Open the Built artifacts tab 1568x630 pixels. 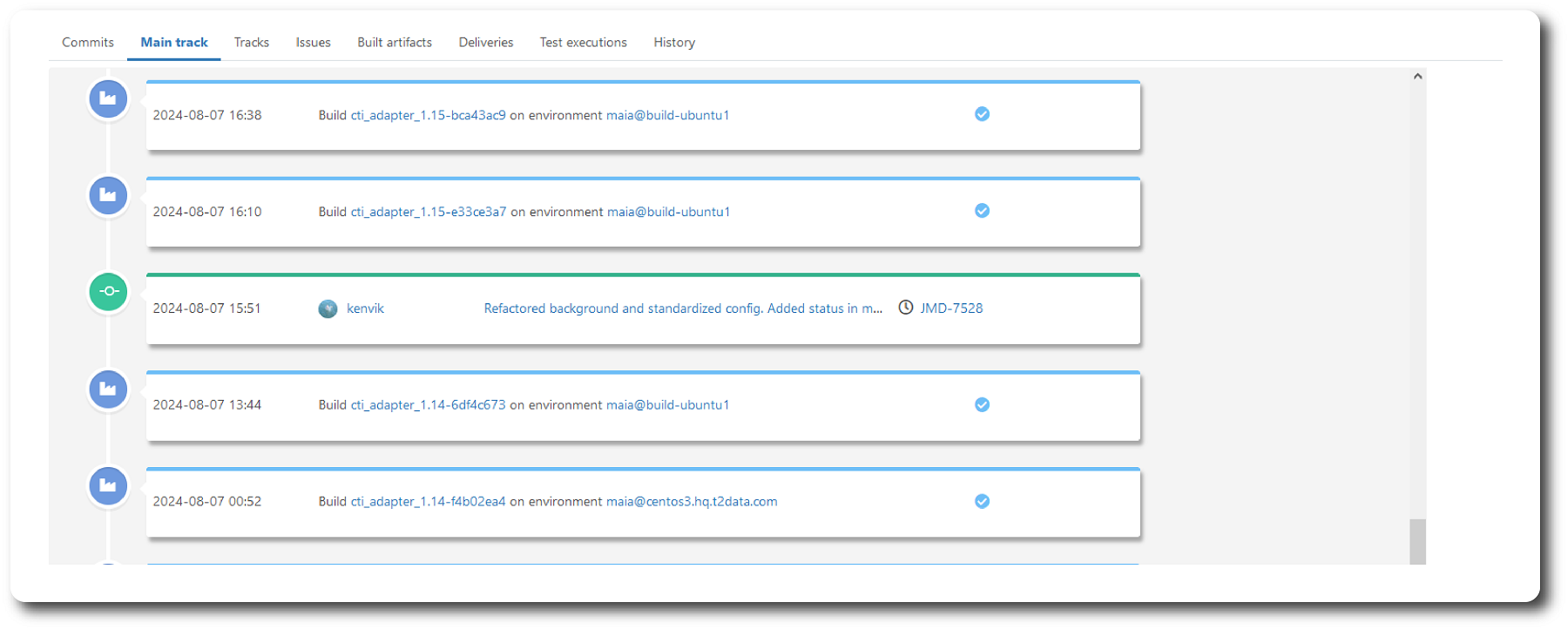395,43
